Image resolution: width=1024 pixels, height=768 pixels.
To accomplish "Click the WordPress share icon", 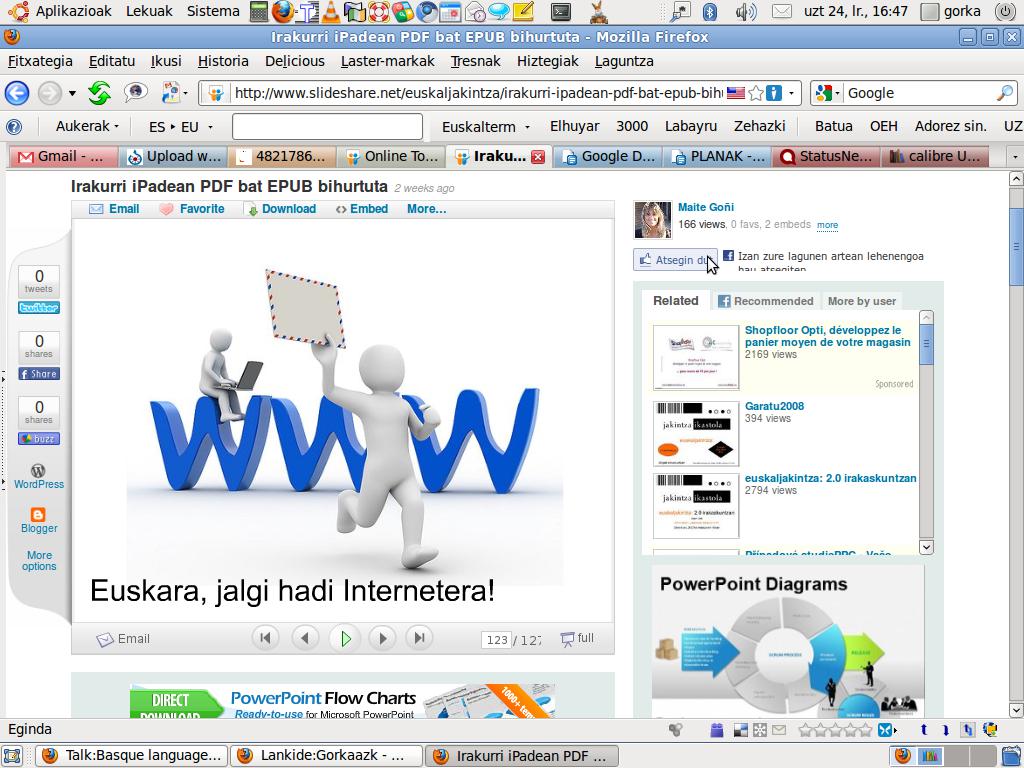I will coord(39,476).
